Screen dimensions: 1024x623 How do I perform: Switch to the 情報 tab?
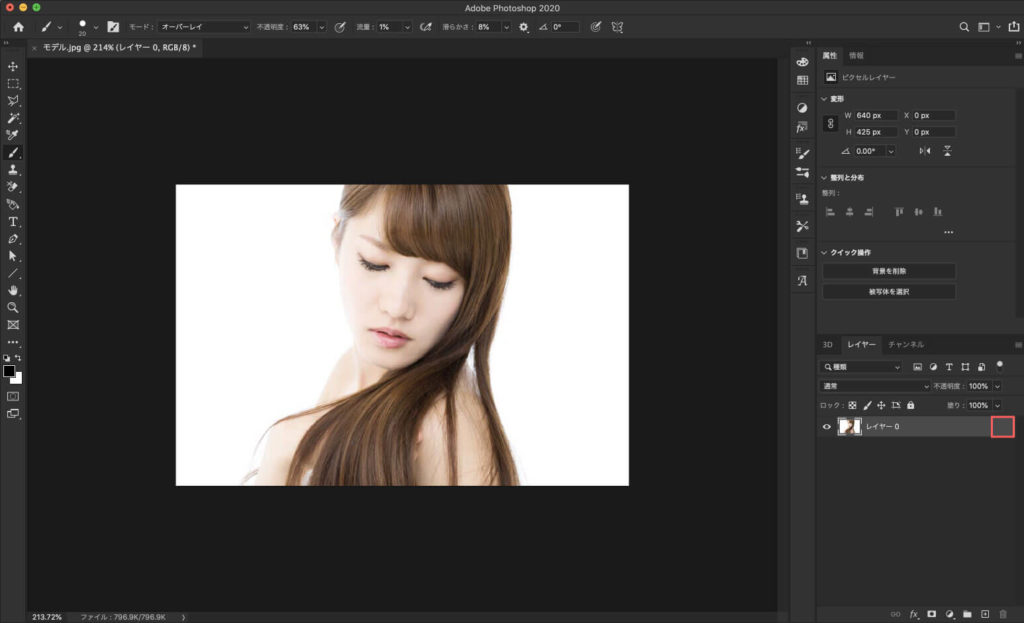(x=856, y=56)
